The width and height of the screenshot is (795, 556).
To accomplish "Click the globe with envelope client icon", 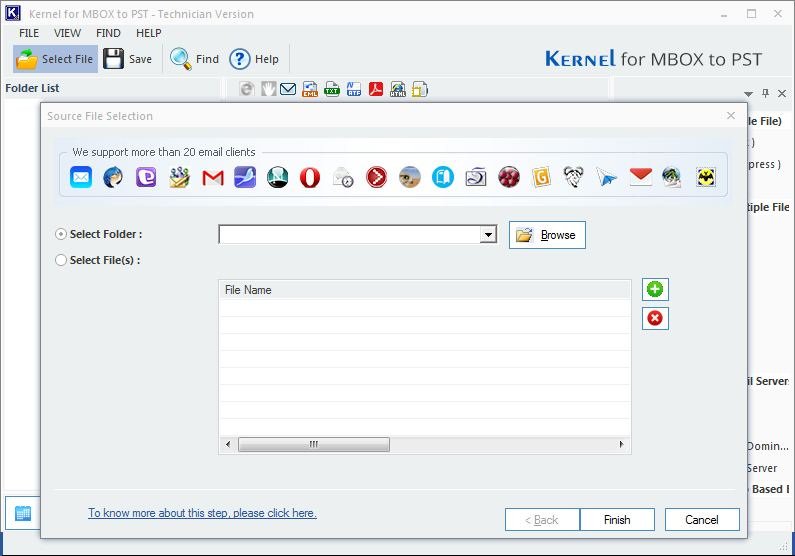I will click(x=672, y=178).
